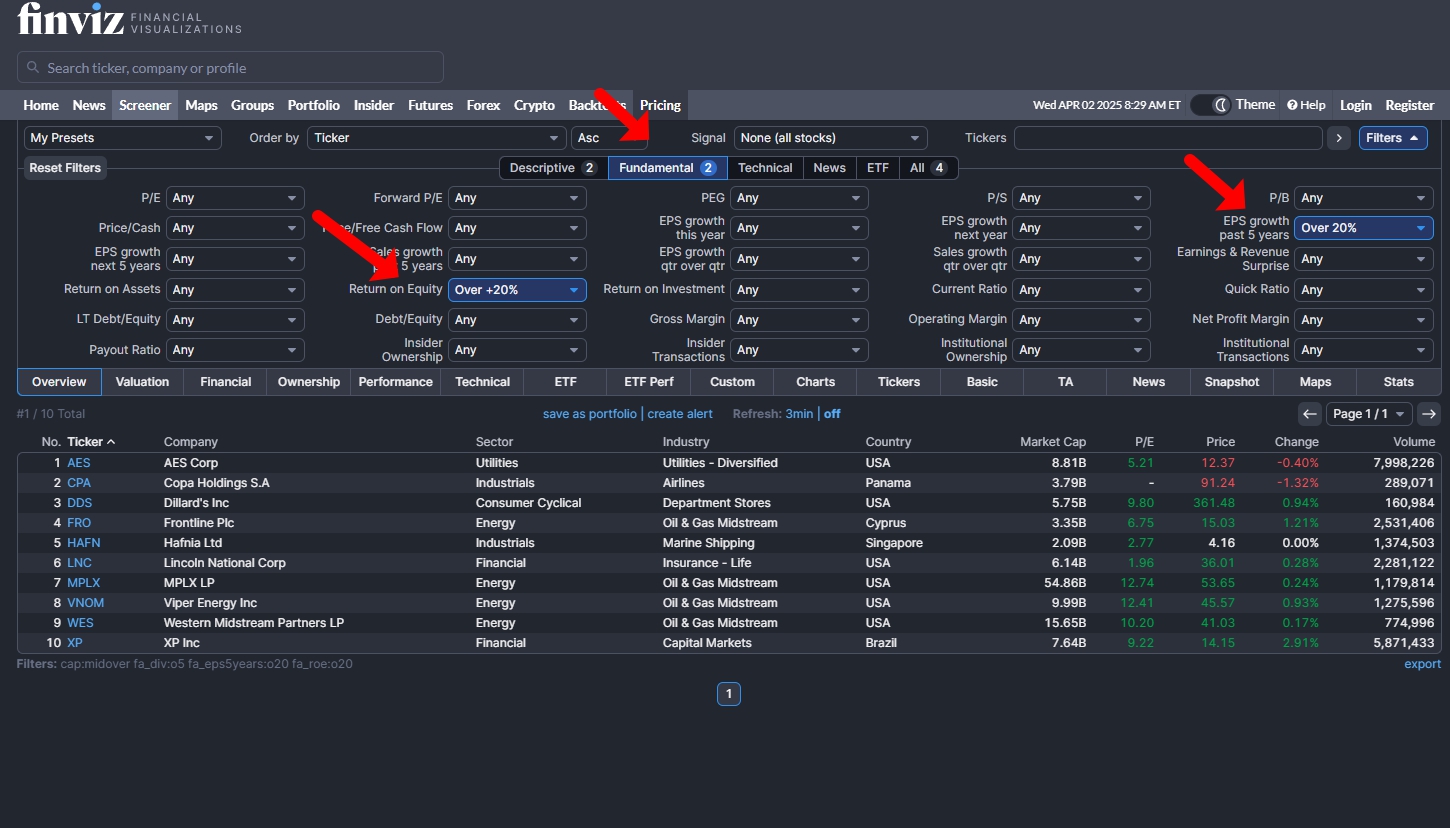1450x828 pixels.
Task: Open the XP ticker link
Action: [75, 643]
